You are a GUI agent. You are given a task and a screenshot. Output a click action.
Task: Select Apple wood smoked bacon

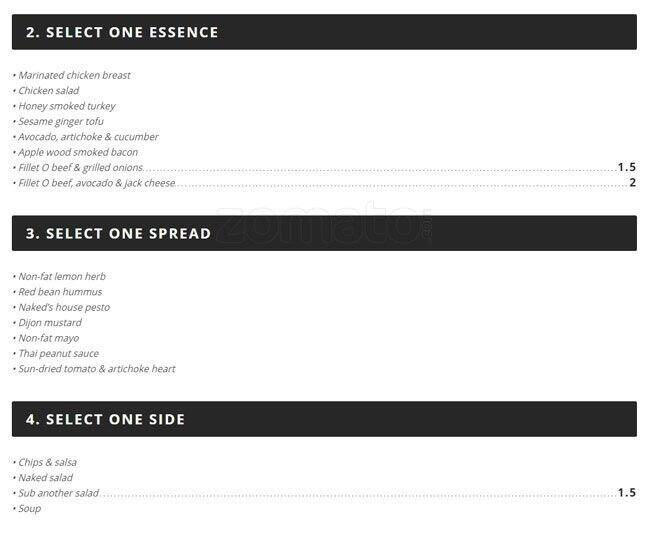[78, 152]
